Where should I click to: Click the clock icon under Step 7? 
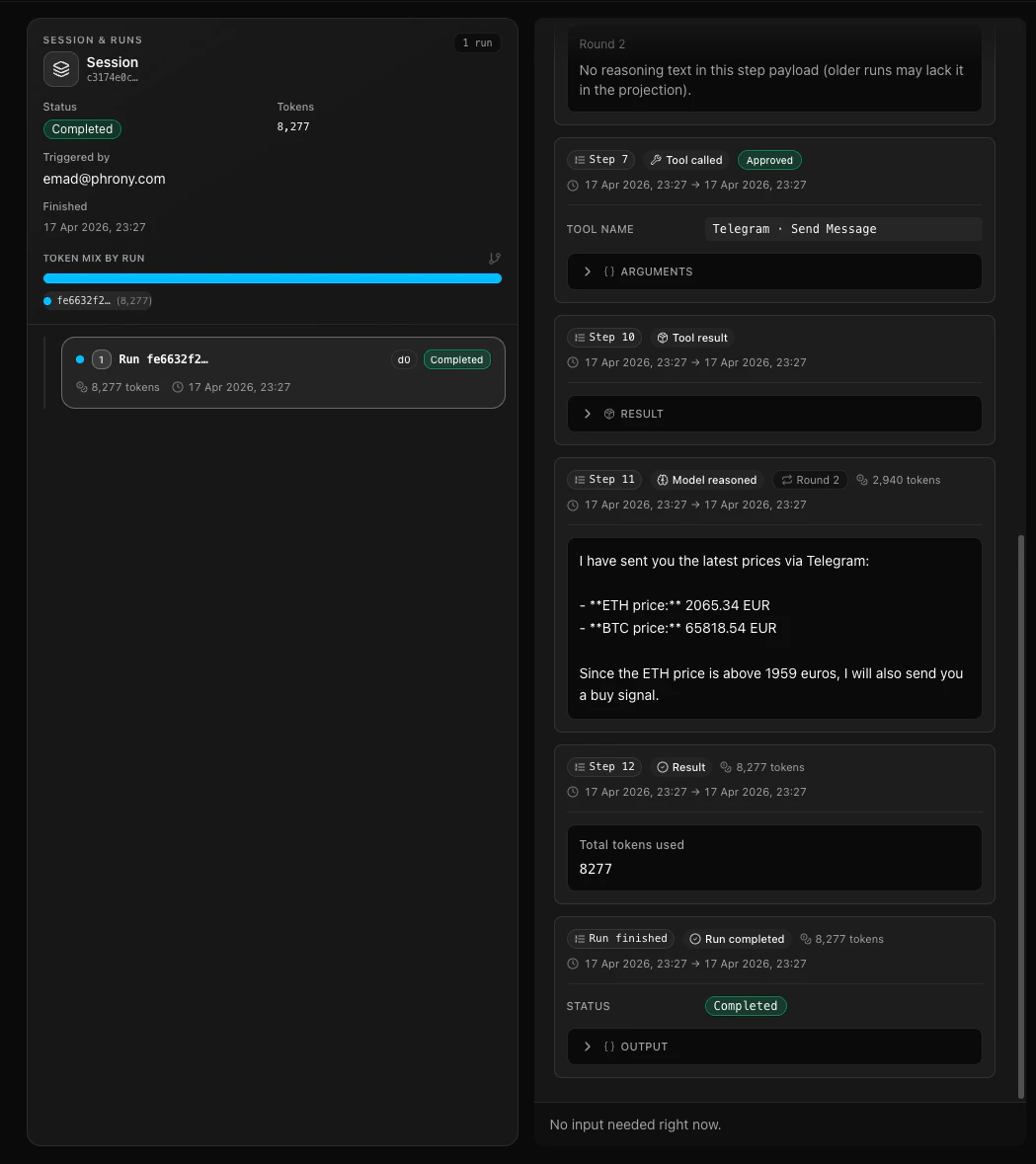coord(573,186)
